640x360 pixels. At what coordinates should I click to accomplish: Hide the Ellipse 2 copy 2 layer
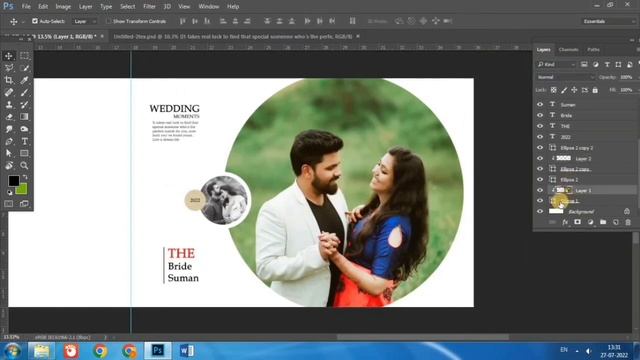coord(540,147)
